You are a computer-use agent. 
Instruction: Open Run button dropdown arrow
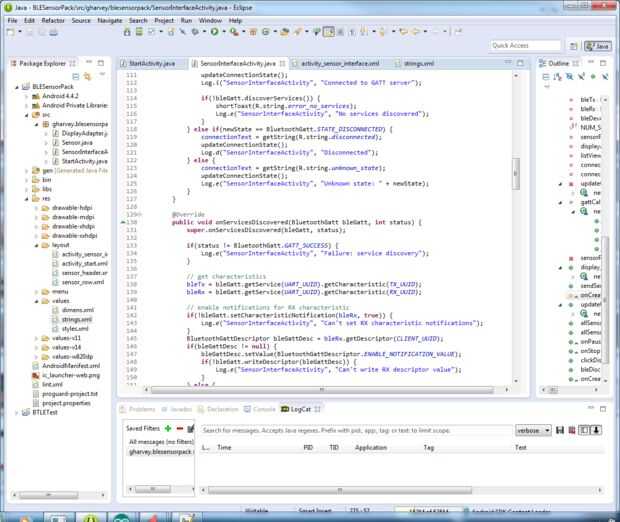[224, 32]
